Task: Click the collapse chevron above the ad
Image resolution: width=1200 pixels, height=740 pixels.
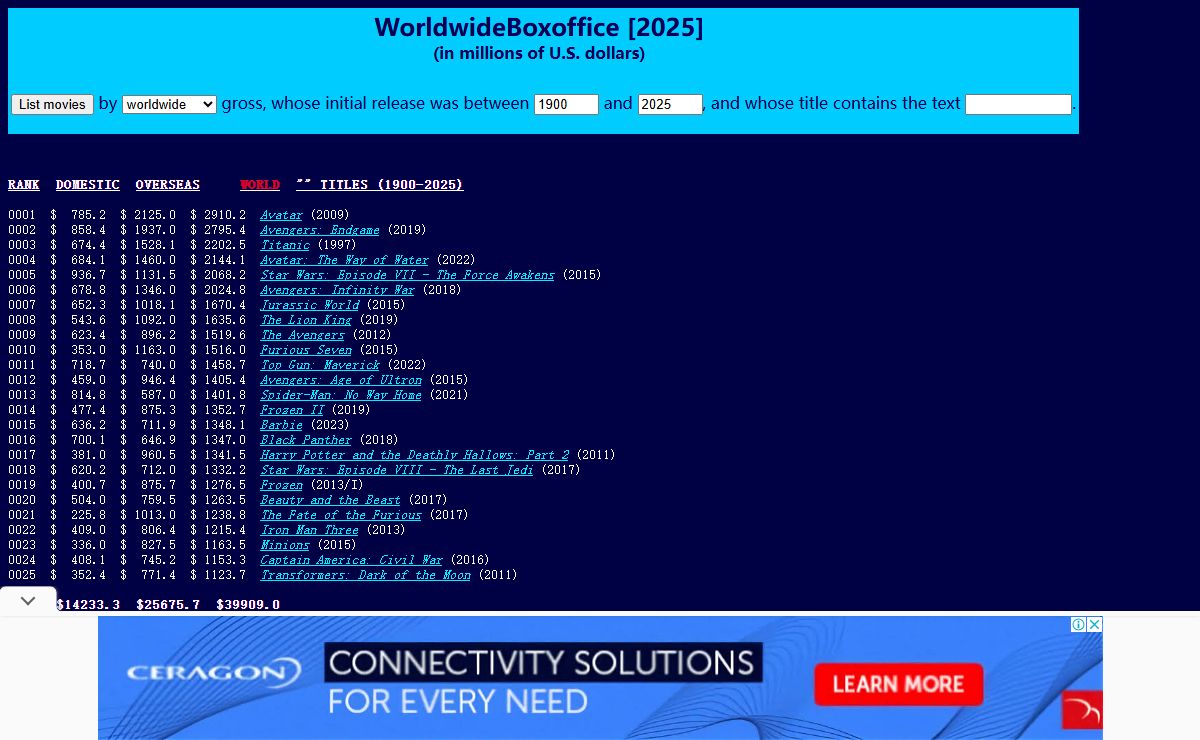Action: tap(28, 600)
